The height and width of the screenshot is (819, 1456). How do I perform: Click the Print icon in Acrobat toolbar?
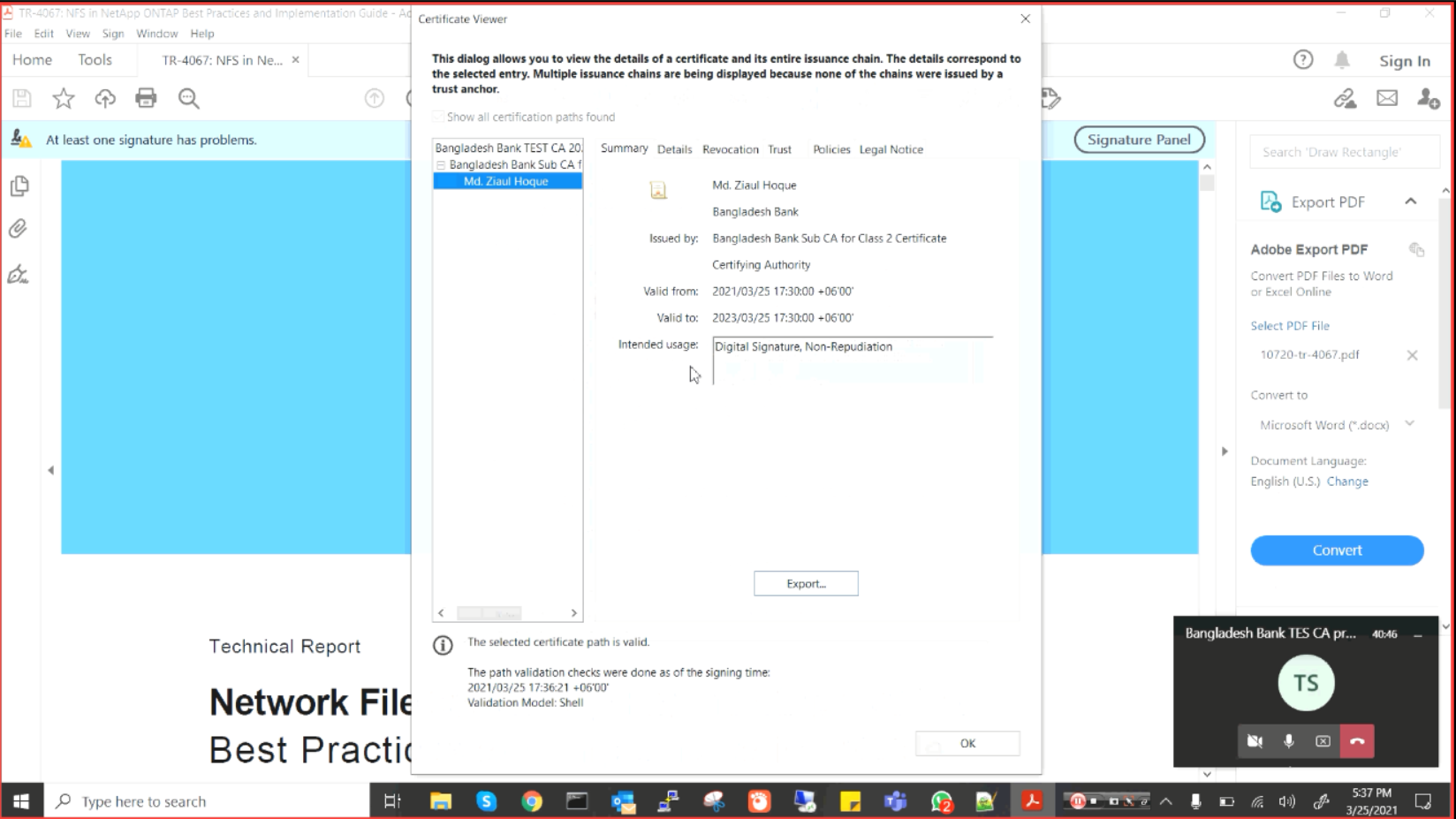click(x=146, y=98)
